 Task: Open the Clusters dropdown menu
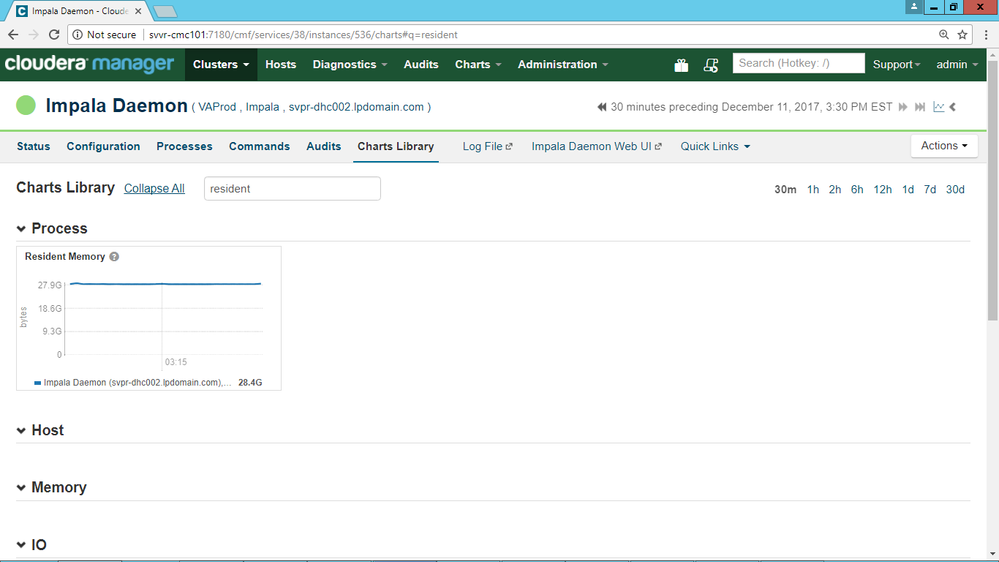pyautogui.click(x=221, y=64)
